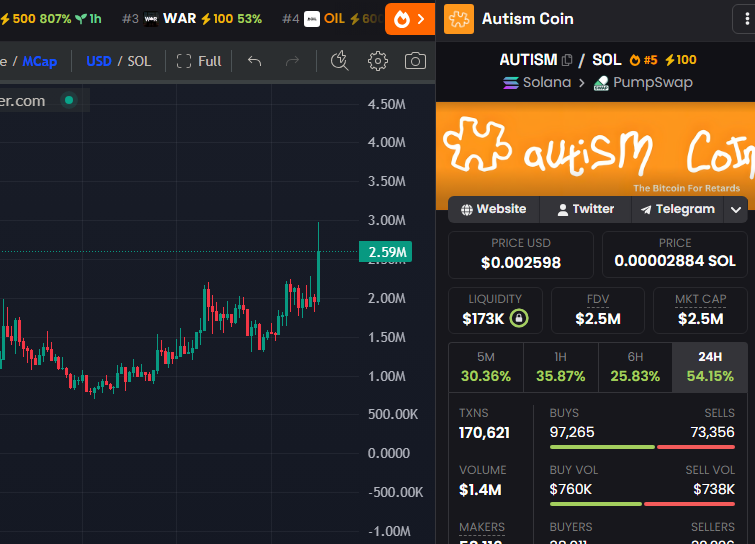Open the trending fire icon button

[x=410, y=19]
